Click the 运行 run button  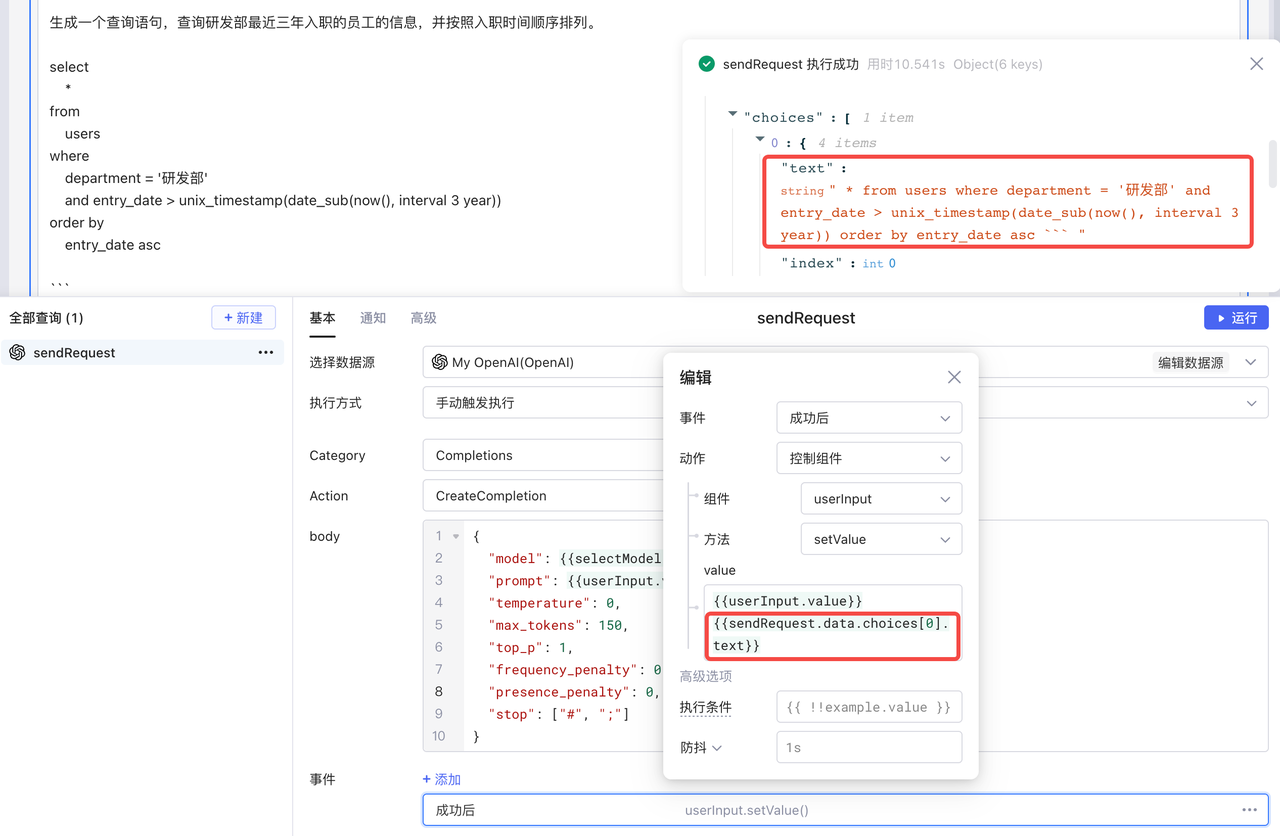coord(1236,318)
